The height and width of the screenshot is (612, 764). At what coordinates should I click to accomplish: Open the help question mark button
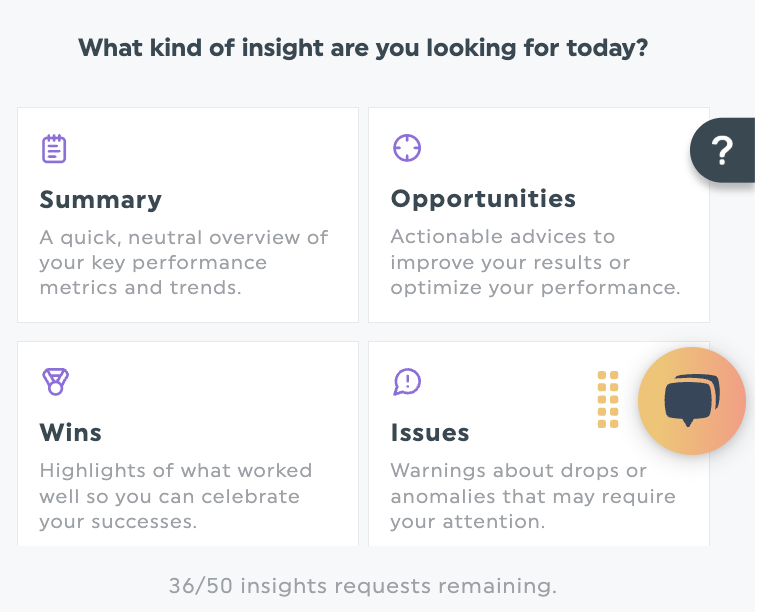pos(722,151)
